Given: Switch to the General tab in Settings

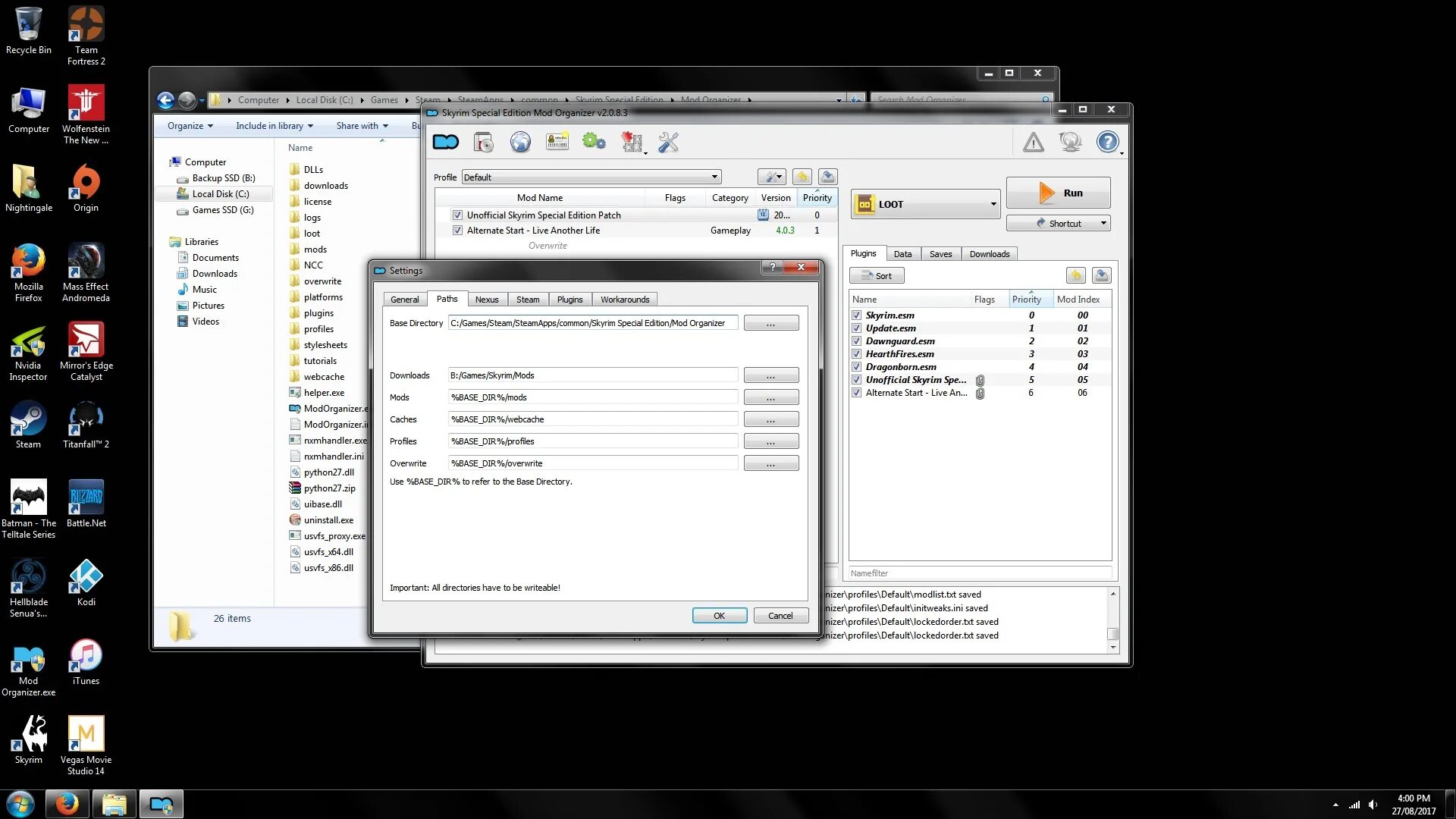Looking at the screenshot, I should pyautogui.click(x=404, y=300).
